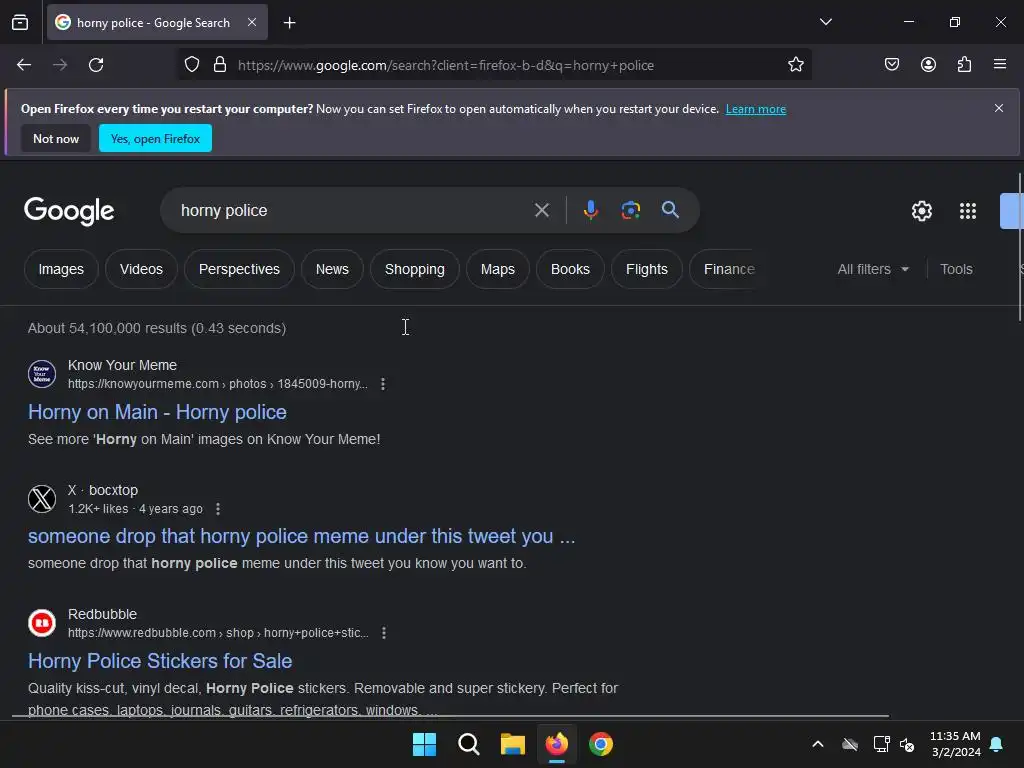This screenshot has width=1024, height=768.
Task: Launch Google Chrome from the taskbar
Action: [x=601, y=744]
